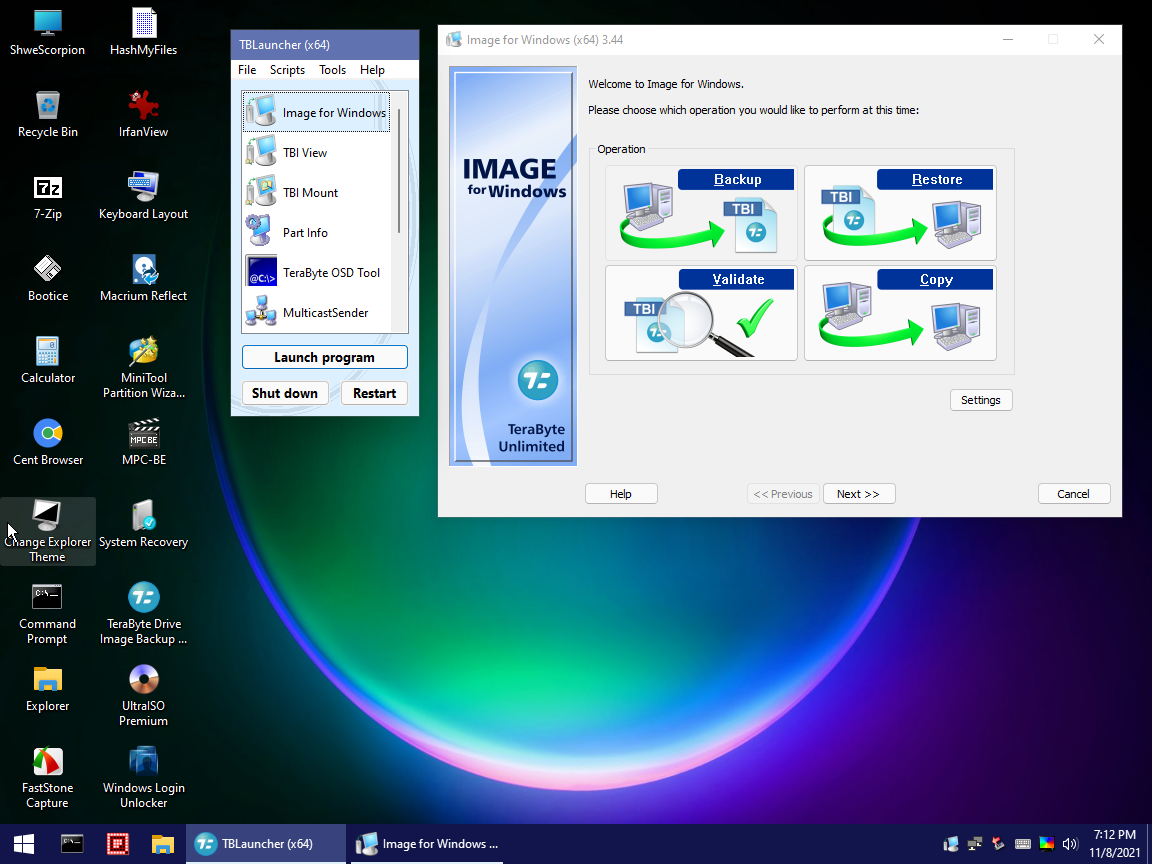Open the Scripts menu in TBLauncher
Image resolution: width=1152 pixels, height=864 pixels.
[x=287, y=70]
